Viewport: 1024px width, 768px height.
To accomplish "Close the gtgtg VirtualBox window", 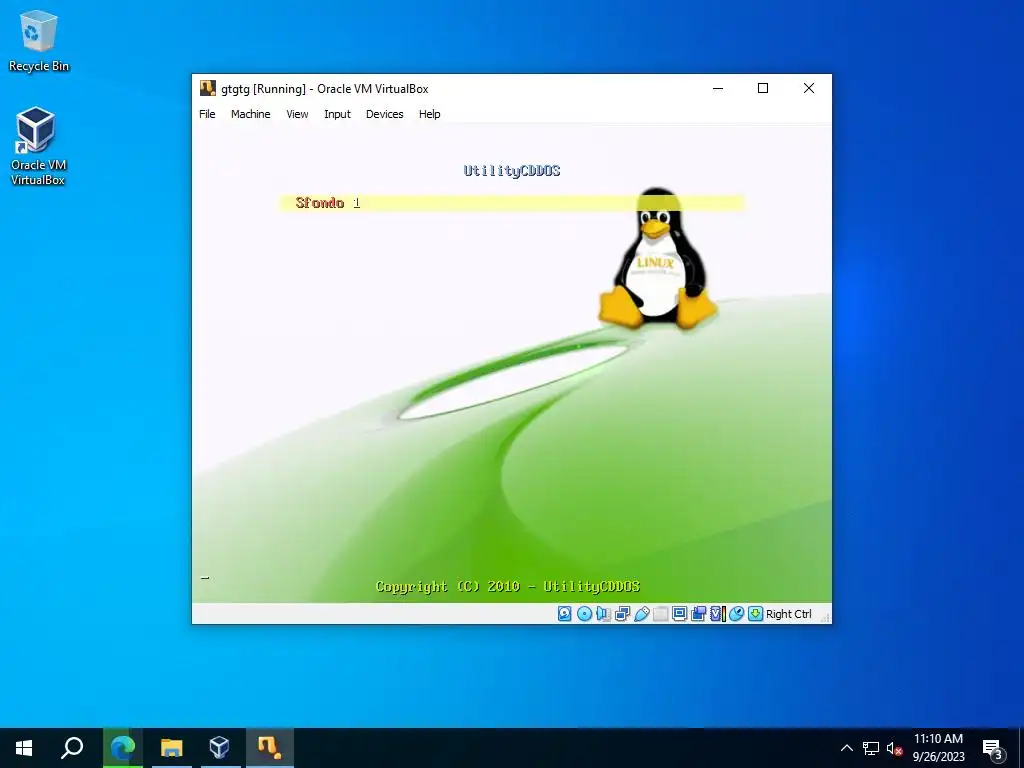I will click(808, 88).
